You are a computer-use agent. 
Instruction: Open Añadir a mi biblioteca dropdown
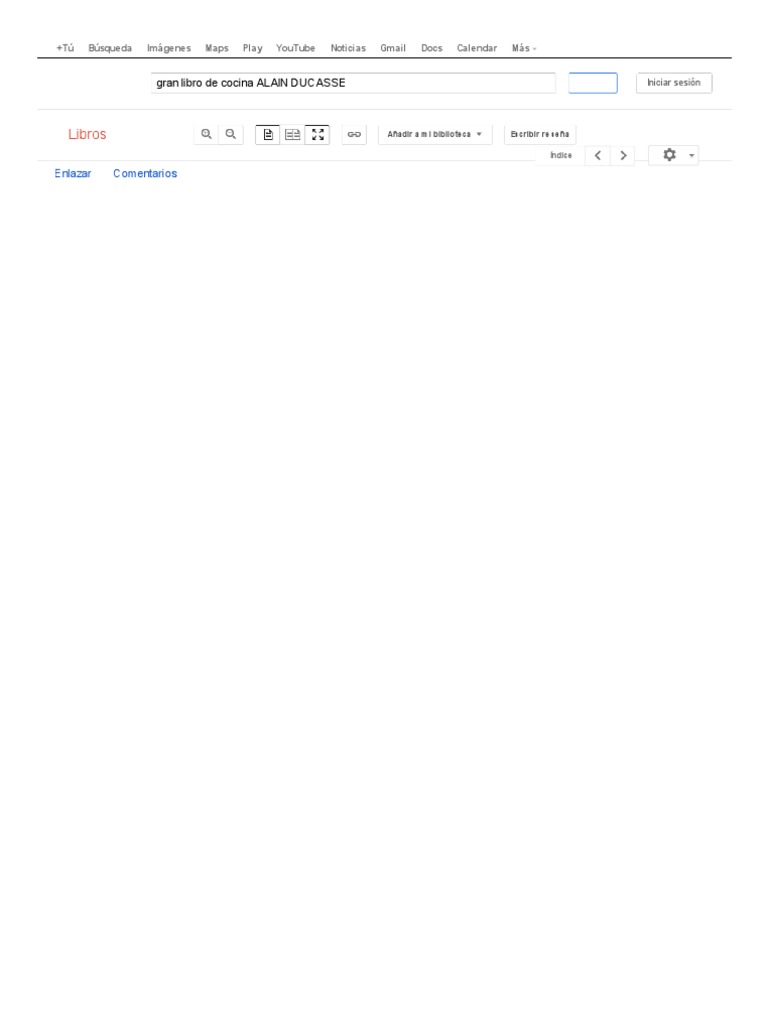click(x=435, y=135)
